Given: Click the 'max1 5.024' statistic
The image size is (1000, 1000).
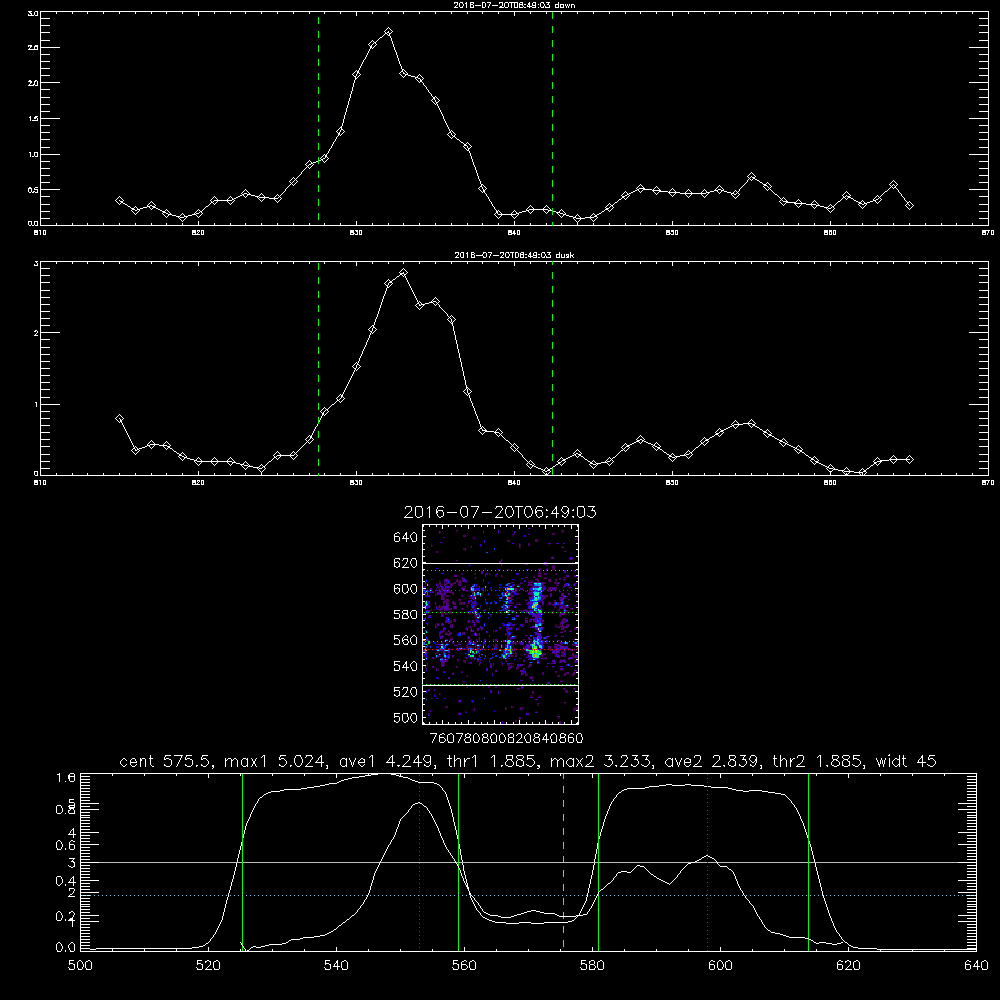Looking at the screenshot, I should [x=274, y=761].
